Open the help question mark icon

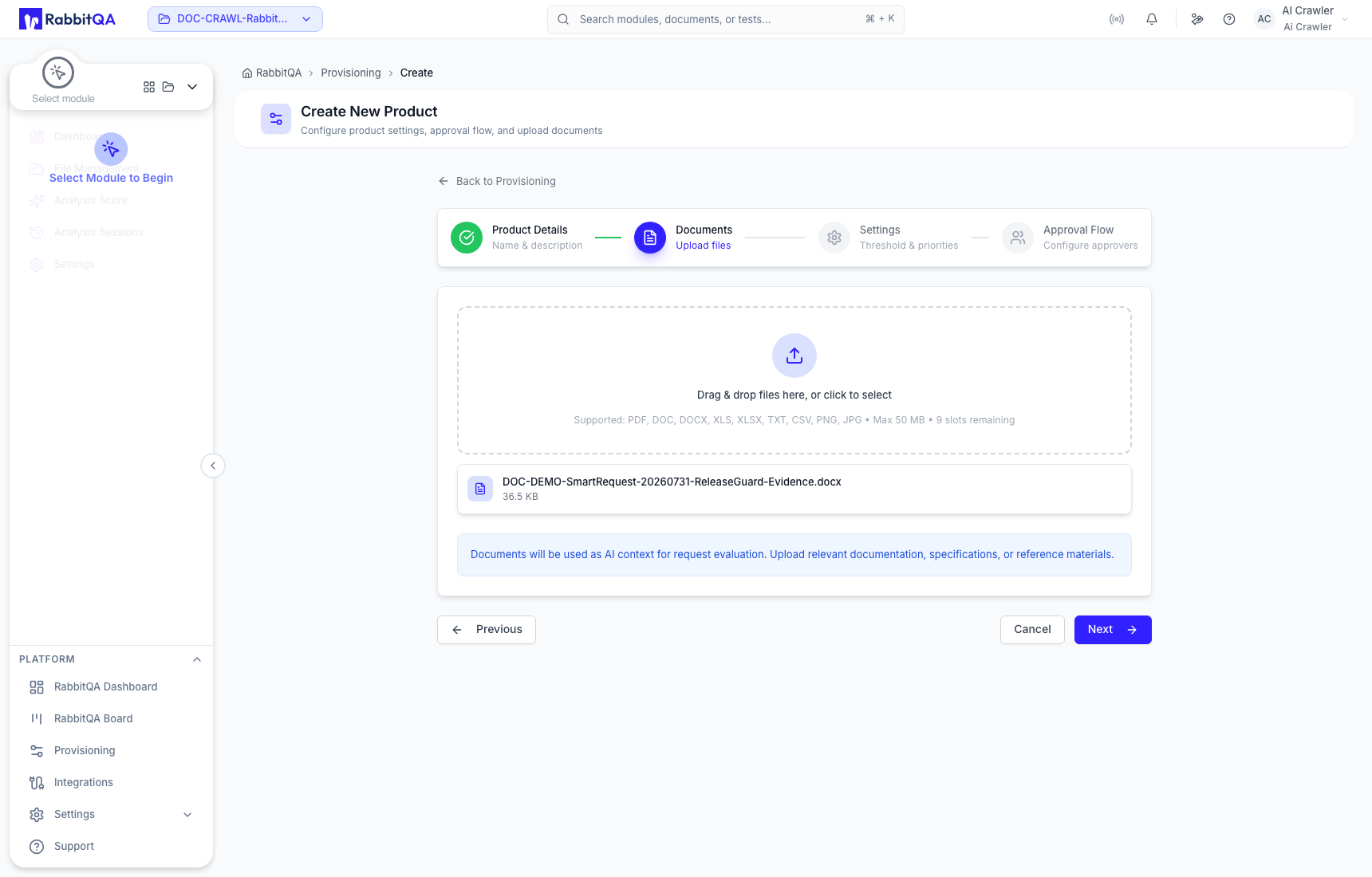pos(1229,19)
